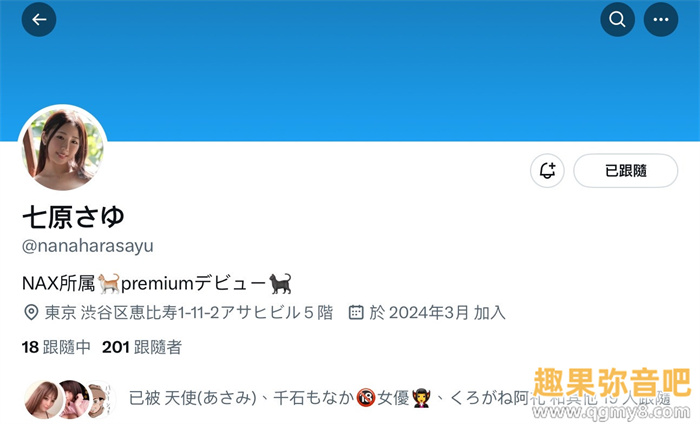Toggle the 已跟隨 following button
Image resolution: width=700 pixels, height=424 pixels.
coord(625,170)
